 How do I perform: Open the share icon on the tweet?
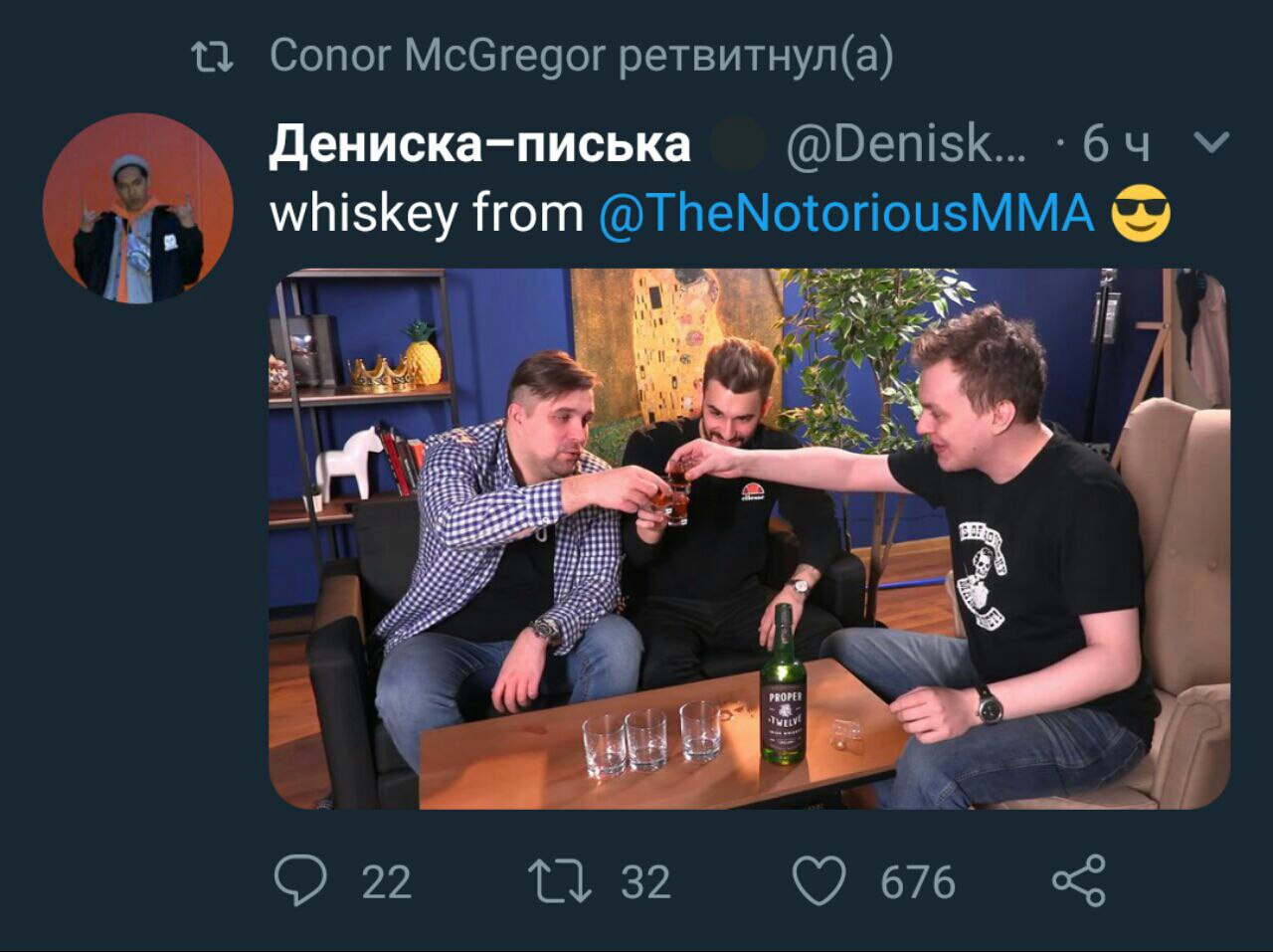click(x=1079, y=880)
